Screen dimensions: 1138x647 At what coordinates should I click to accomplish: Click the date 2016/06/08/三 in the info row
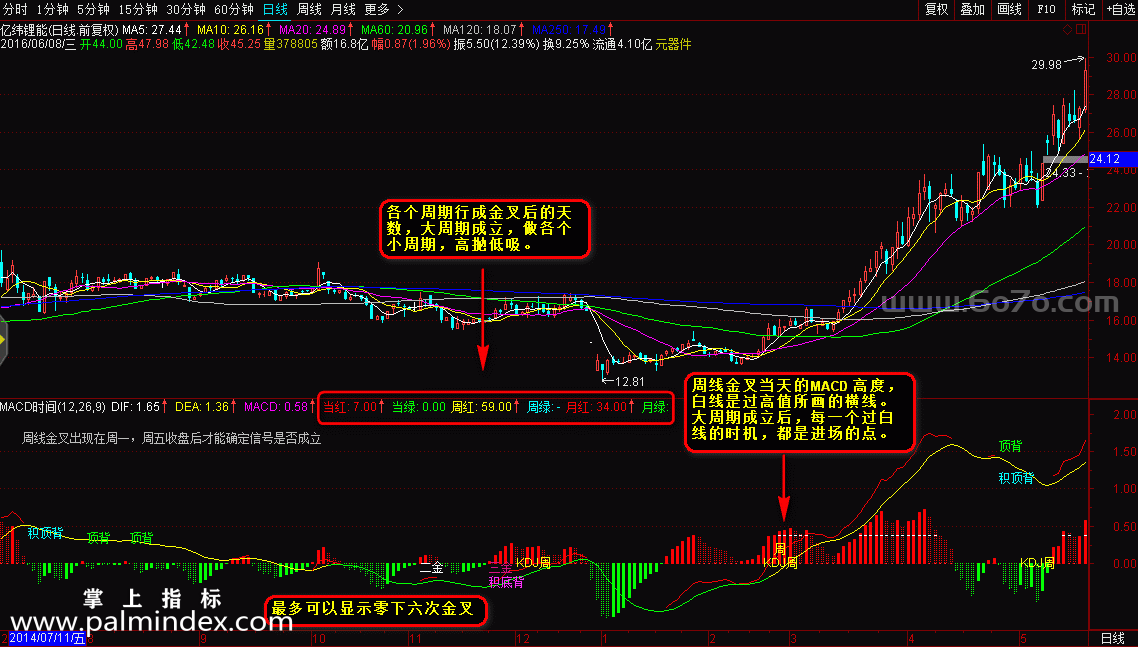[x=38, y=44]
